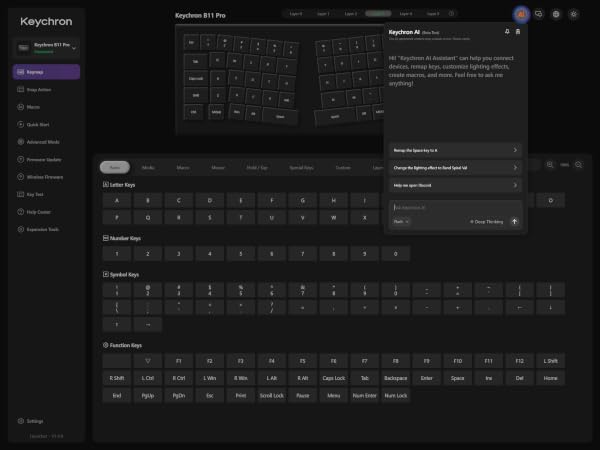Pick the PgUp keycode
The width and height of the screenshot is (600, 450).
(x=148, y=396)
